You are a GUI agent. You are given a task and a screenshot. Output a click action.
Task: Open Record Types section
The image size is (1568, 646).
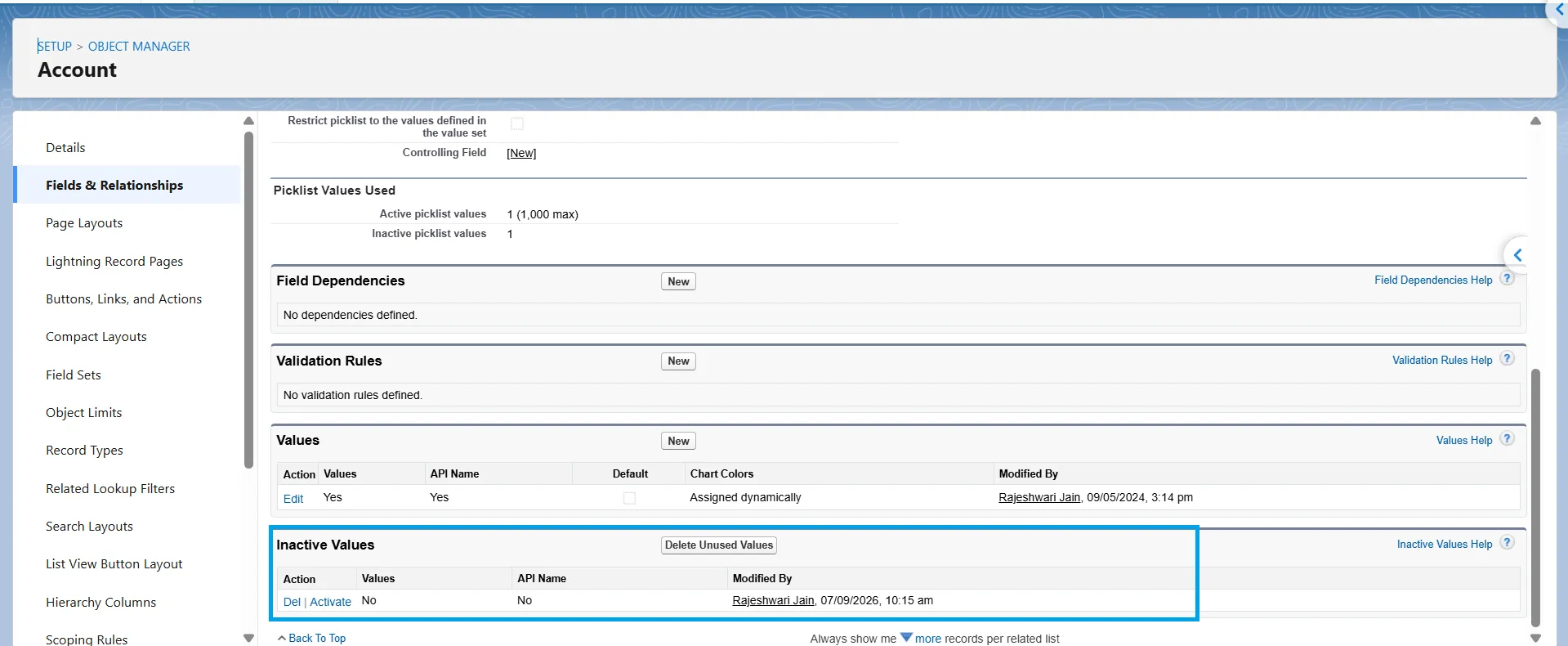click(84, 450)
